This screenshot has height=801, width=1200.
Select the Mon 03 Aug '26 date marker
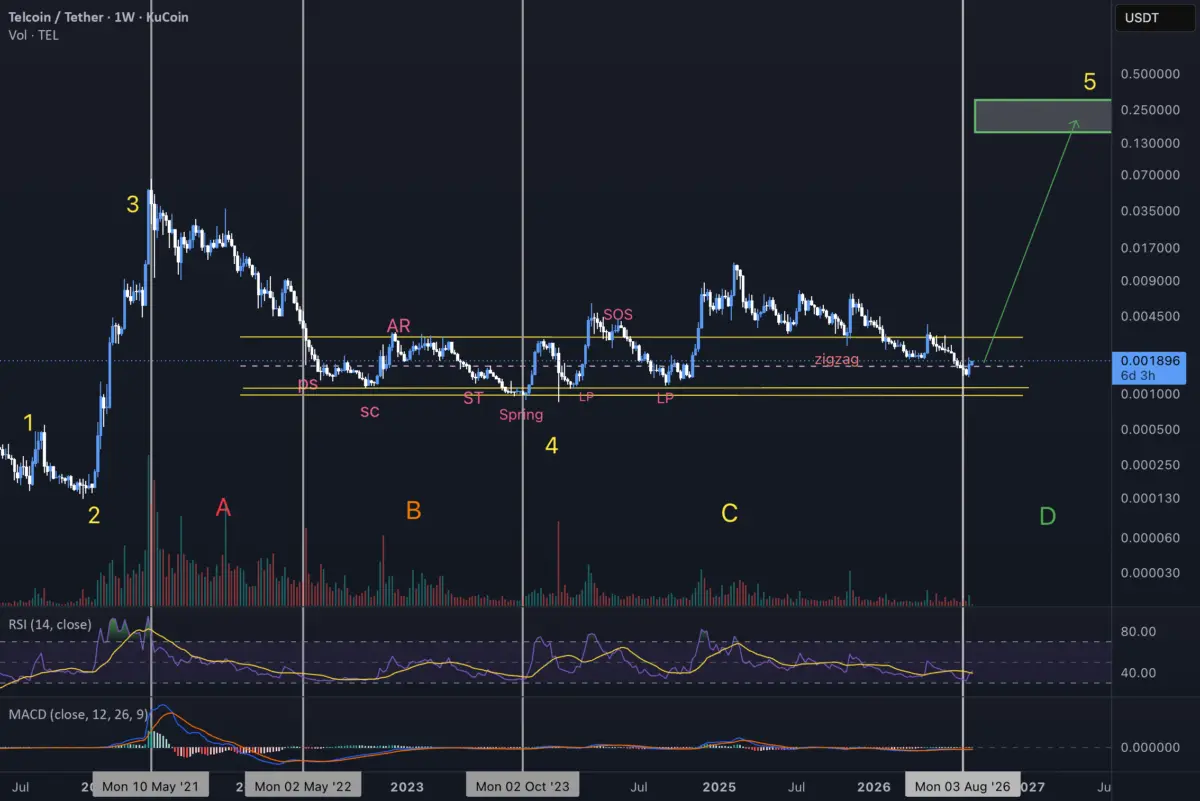[x=962, y=786]
